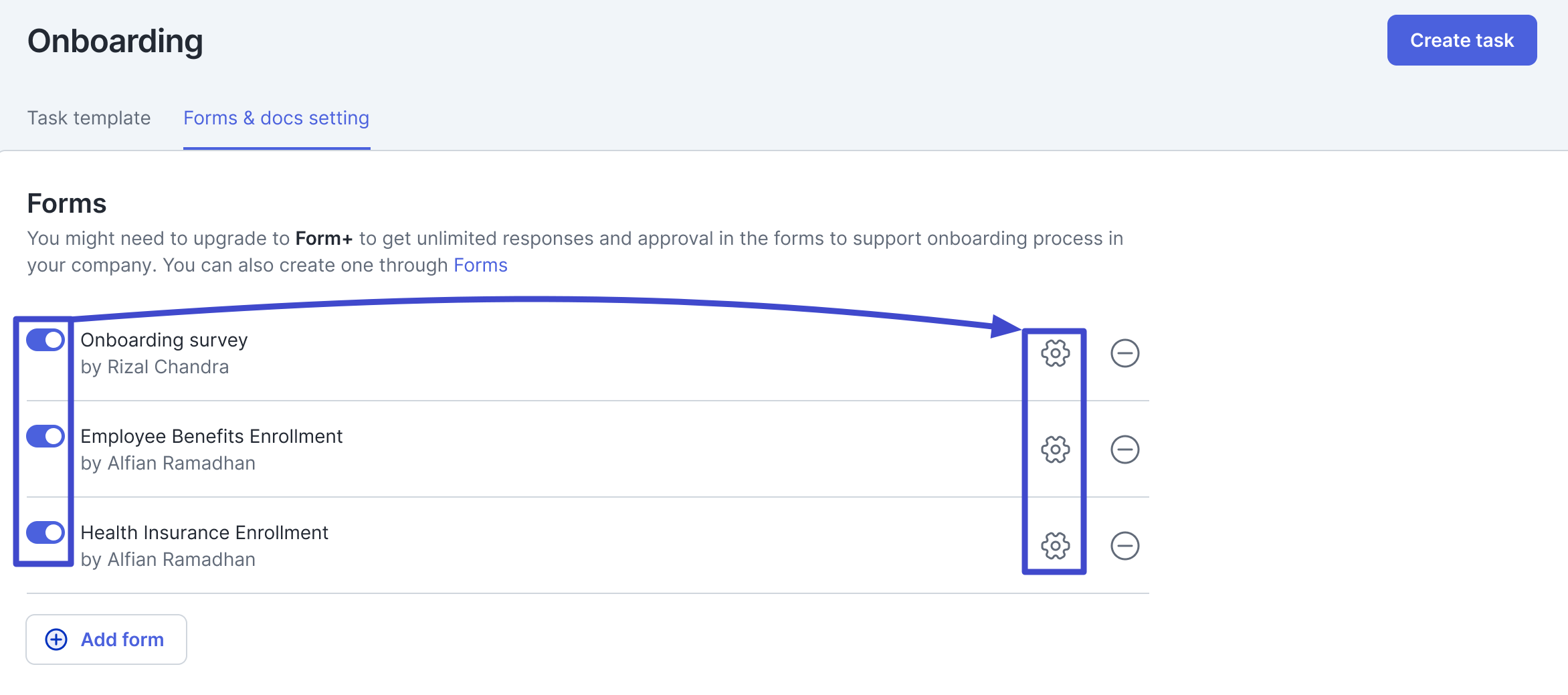The width and height of the screenshot is (1568, 695).
Task: Click the Health Insurance Enrollment form name
Action: 204,532
